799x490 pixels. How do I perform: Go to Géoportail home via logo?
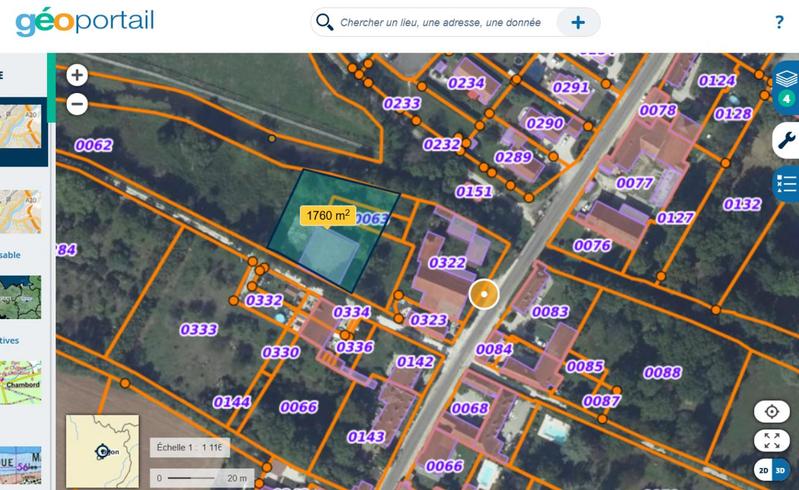84,20
